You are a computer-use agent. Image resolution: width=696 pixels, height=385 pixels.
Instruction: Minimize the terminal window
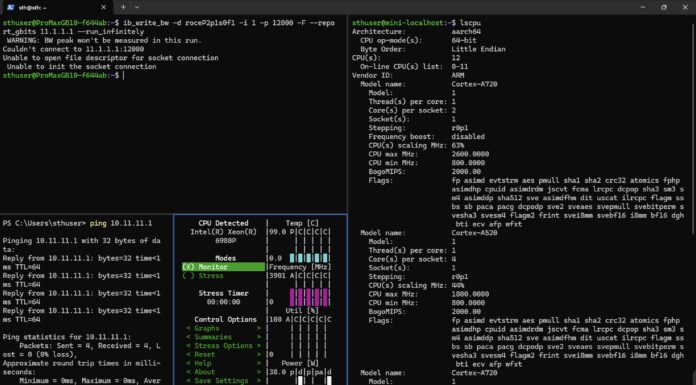pyautogui.click(x=643, y=7)
